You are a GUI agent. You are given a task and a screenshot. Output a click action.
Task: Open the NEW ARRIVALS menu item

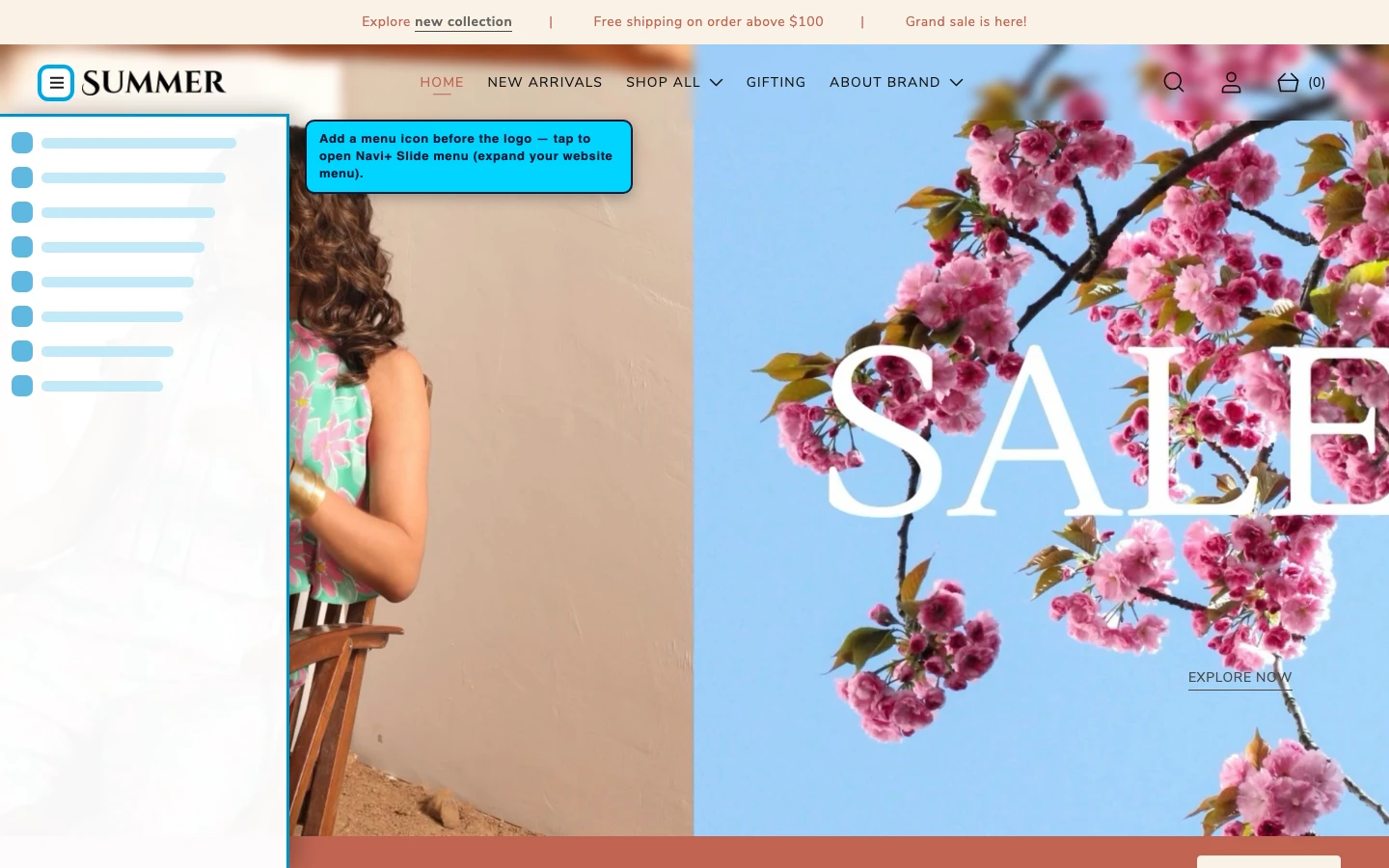(545, 83)
